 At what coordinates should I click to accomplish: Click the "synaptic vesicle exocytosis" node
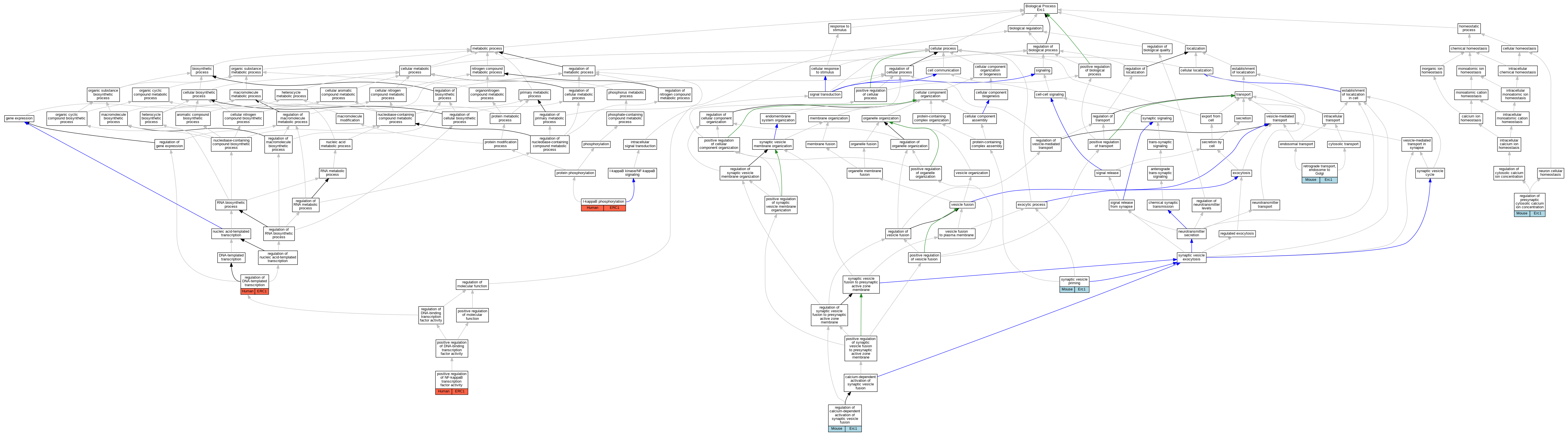point(1191,257)
